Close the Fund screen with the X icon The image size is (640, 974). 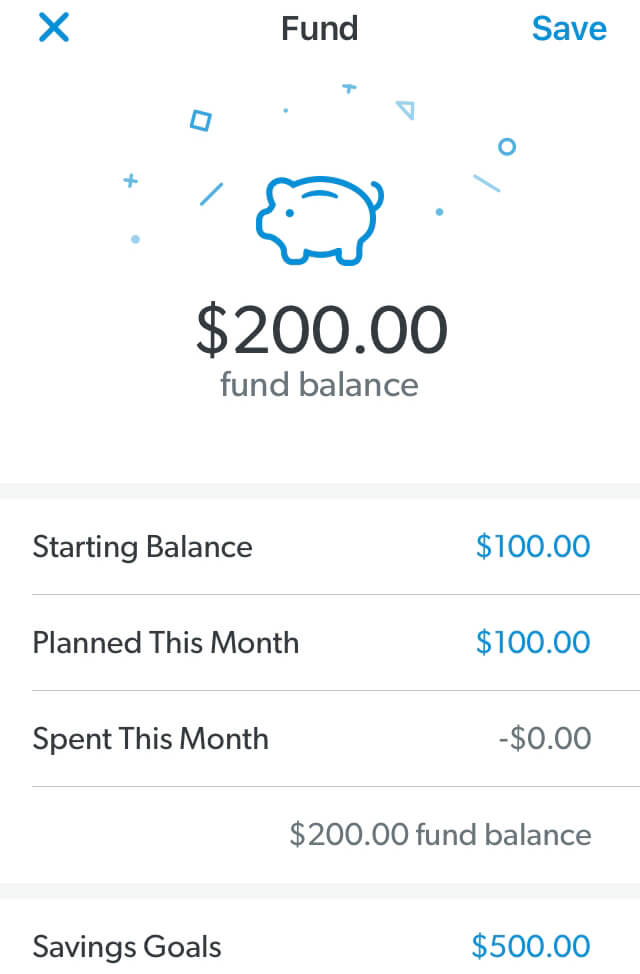(54, 28)
